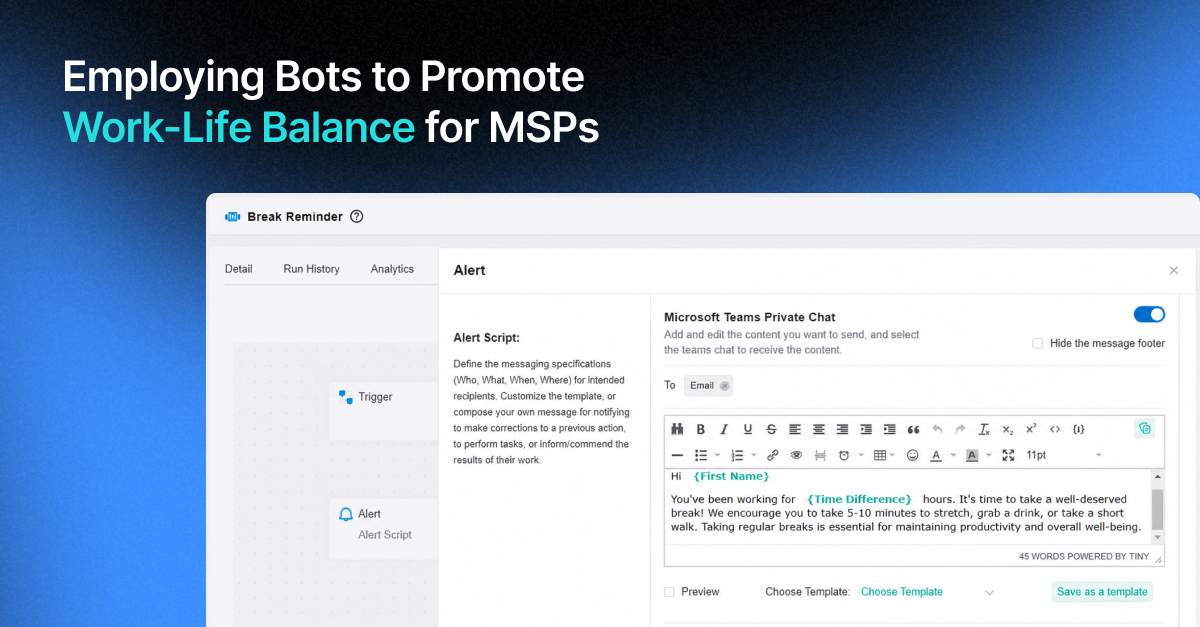This screenshot has height=627, width=1200.
Task: Insert horizontal line
Action: pos(677,455)
